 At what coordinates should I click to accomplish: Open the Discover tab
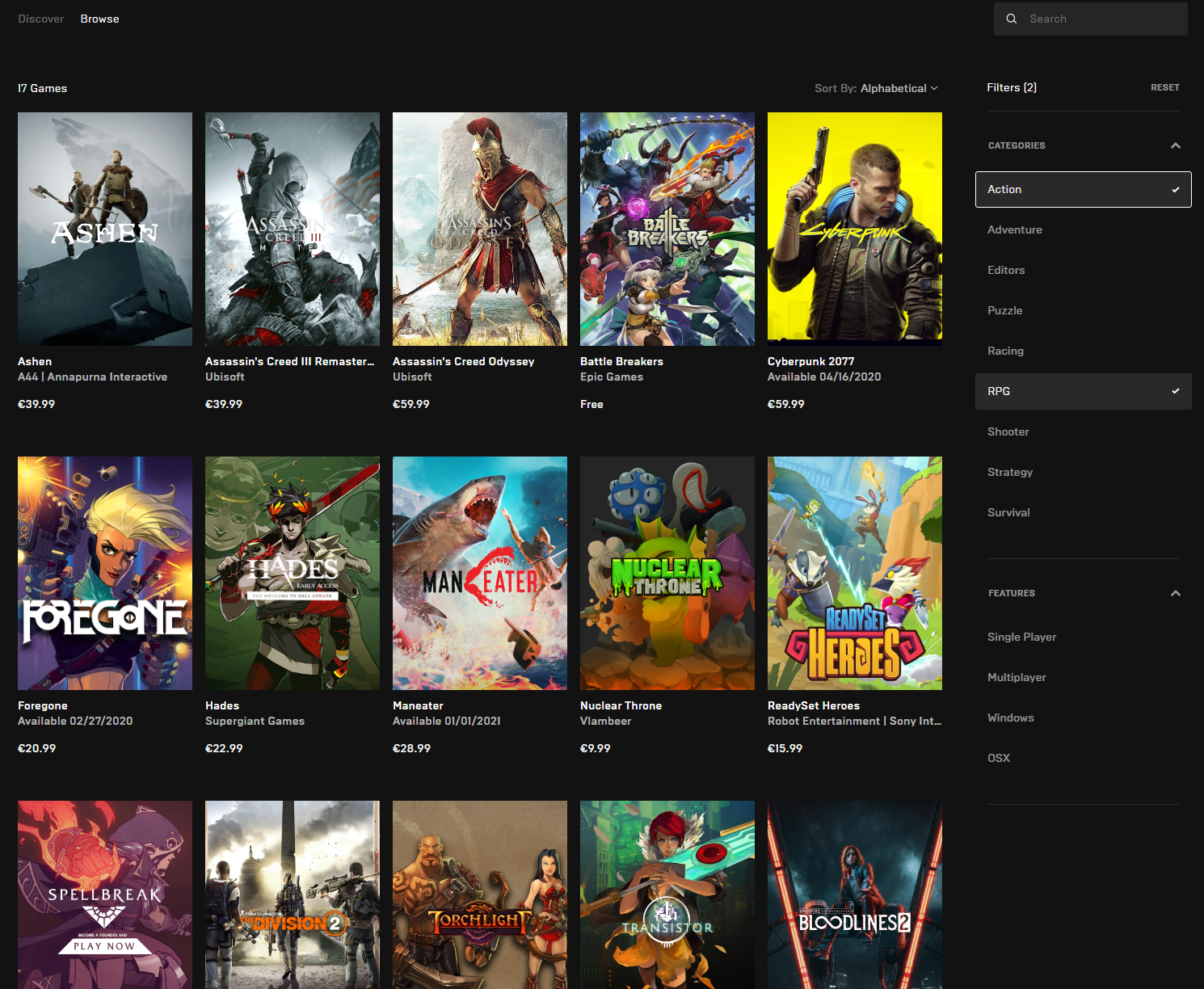click(x=41, y=19)
